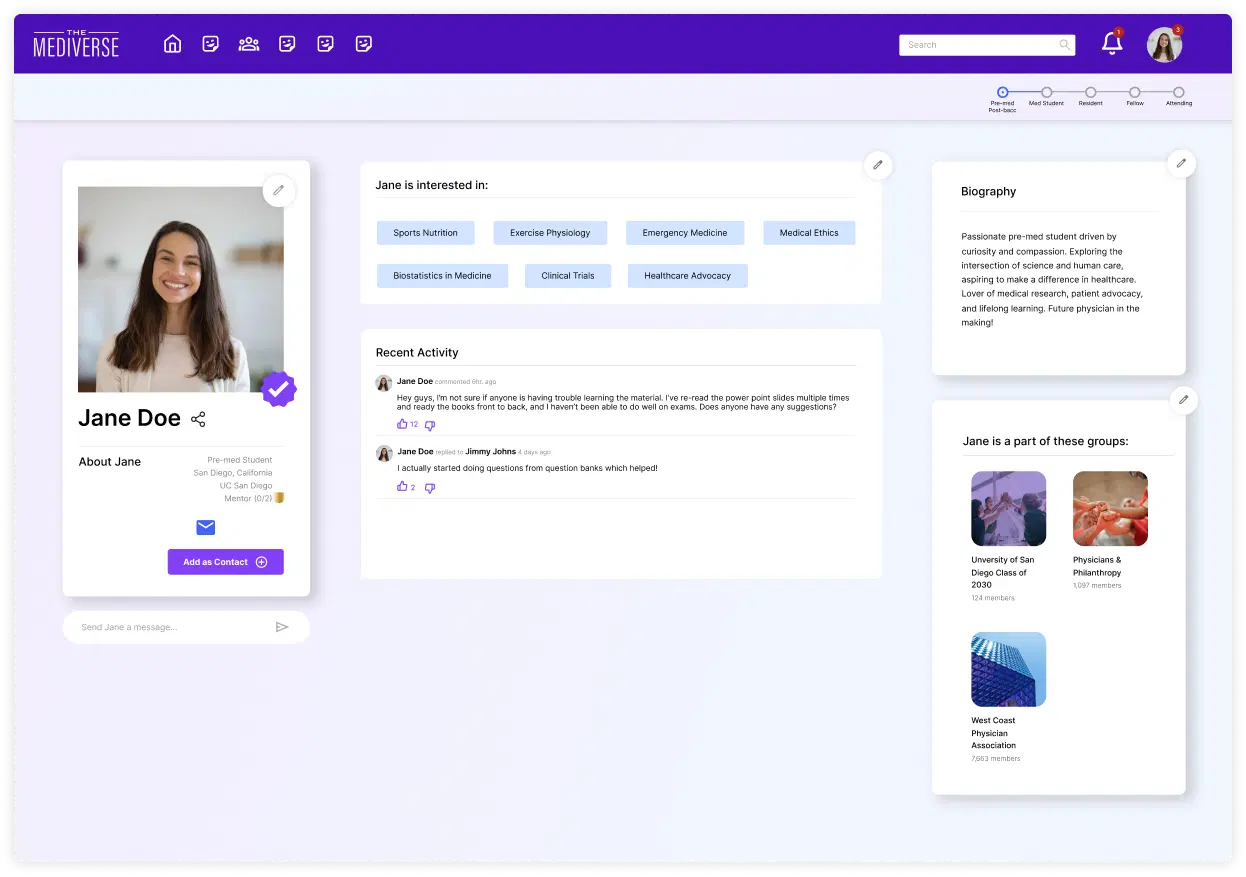This screenshot has height=877, width=1246.
Task: Select the Fellow stage
Action: (1135, 92)
